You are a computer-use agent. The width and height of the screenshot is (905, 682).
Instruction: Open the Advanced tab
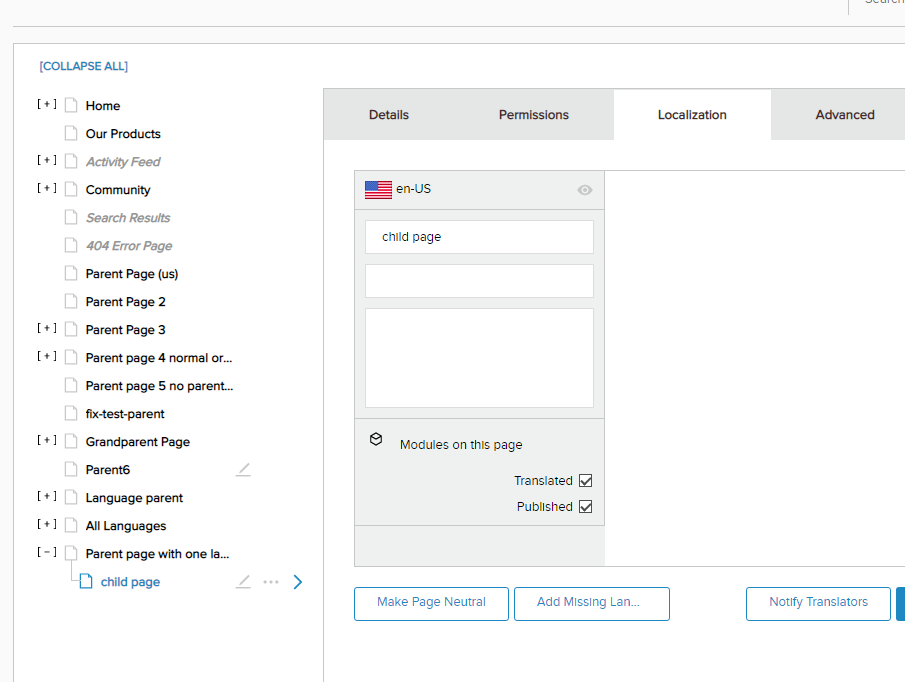[844, 114]
